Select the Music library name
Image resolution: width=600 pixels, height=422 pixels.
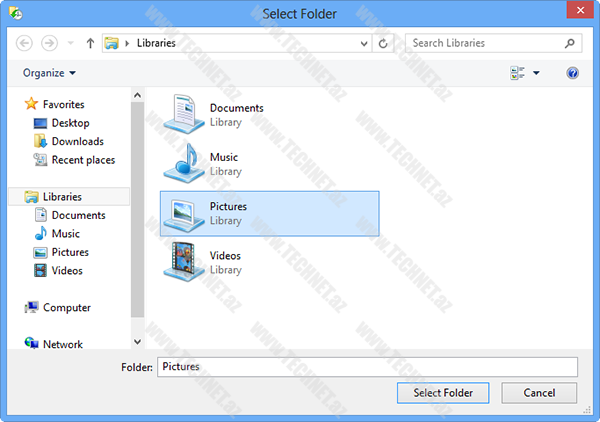[224, 157]
